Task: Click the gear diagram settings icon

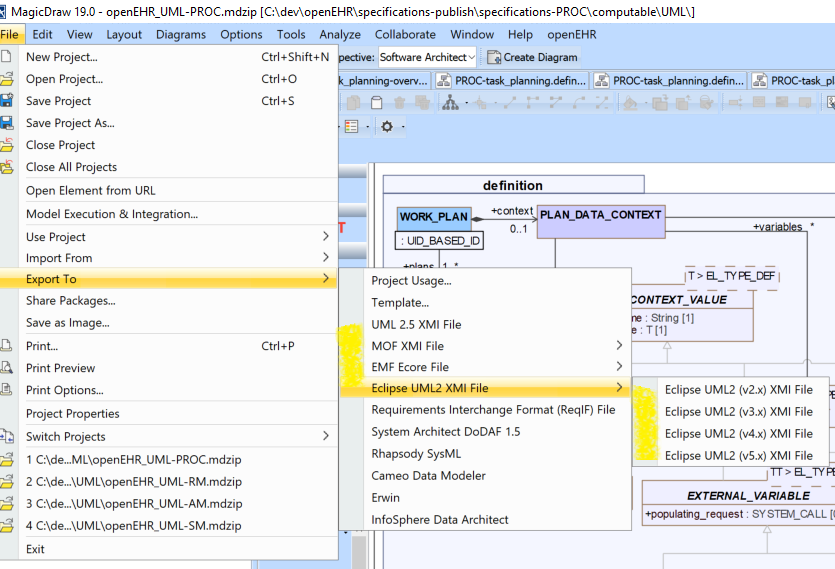Action: click(x=387, y=127)
